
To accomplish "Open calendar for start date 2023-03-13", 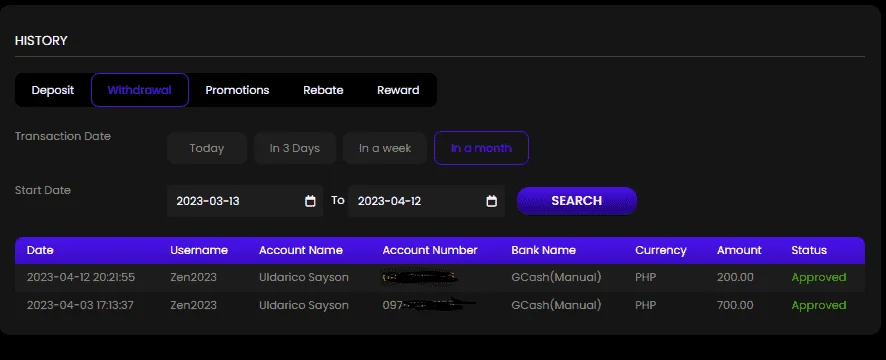I will pos(310,201).
